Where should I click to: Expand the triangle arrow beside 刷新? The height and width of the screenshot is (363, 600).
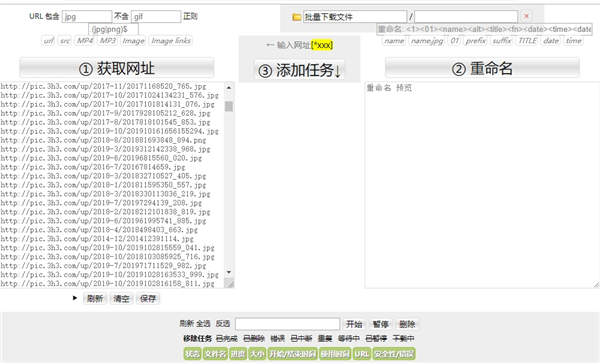[75, 298]
